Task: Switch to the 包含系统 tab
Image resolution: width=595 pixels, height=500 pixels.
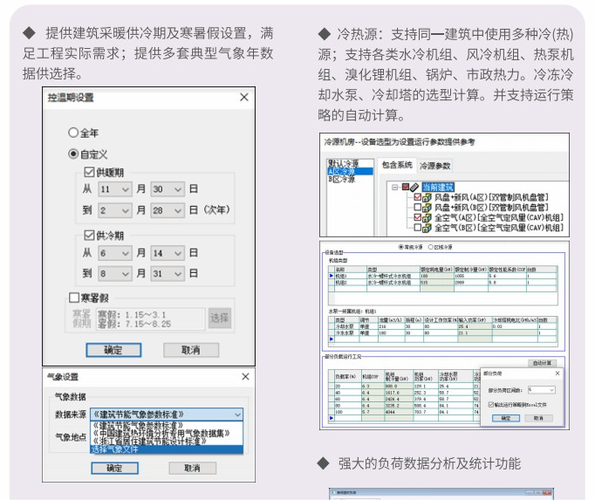Action: pos(397,165)
